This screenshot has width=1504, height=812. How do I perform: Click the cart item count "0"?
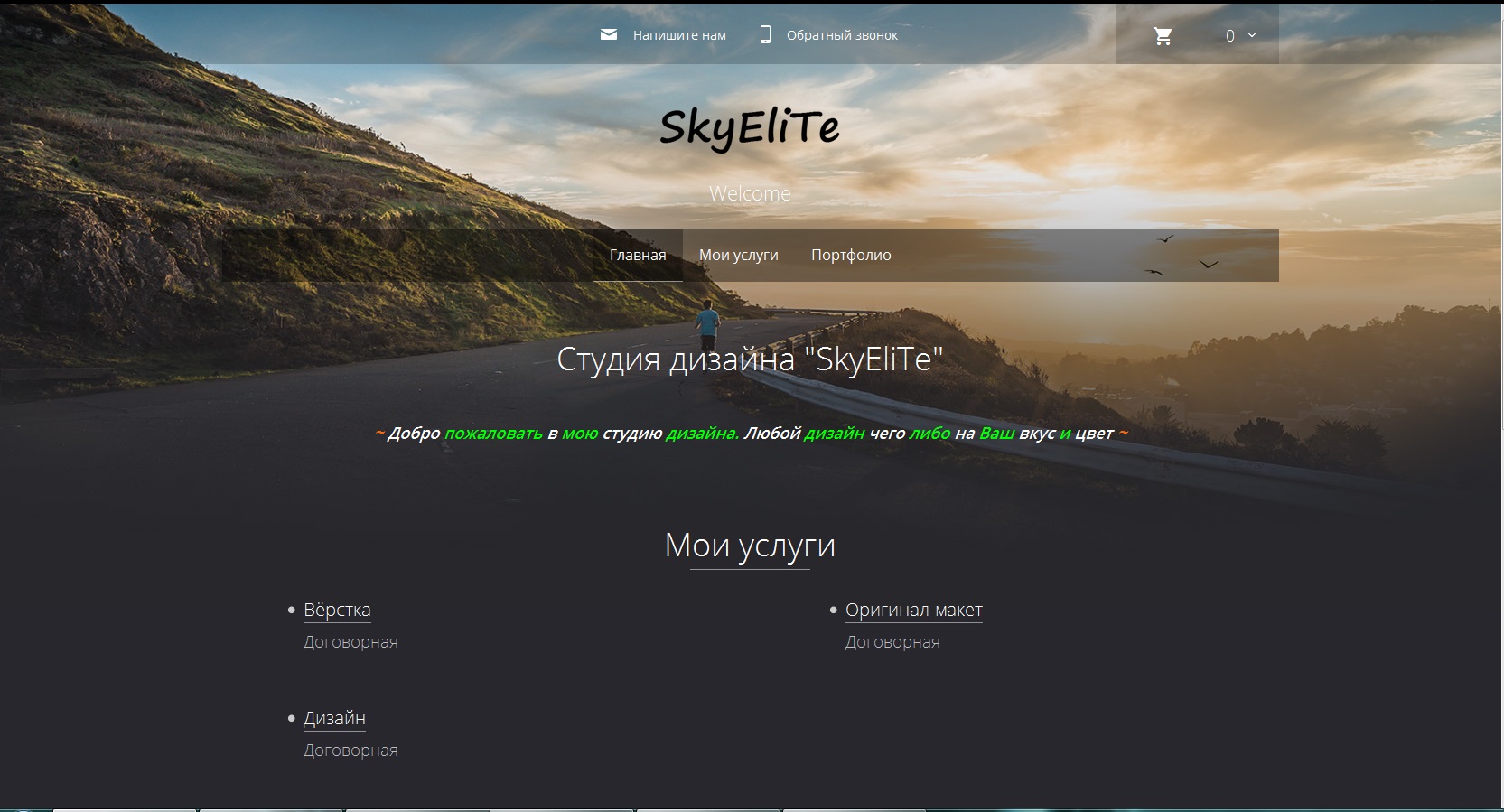1229,36
